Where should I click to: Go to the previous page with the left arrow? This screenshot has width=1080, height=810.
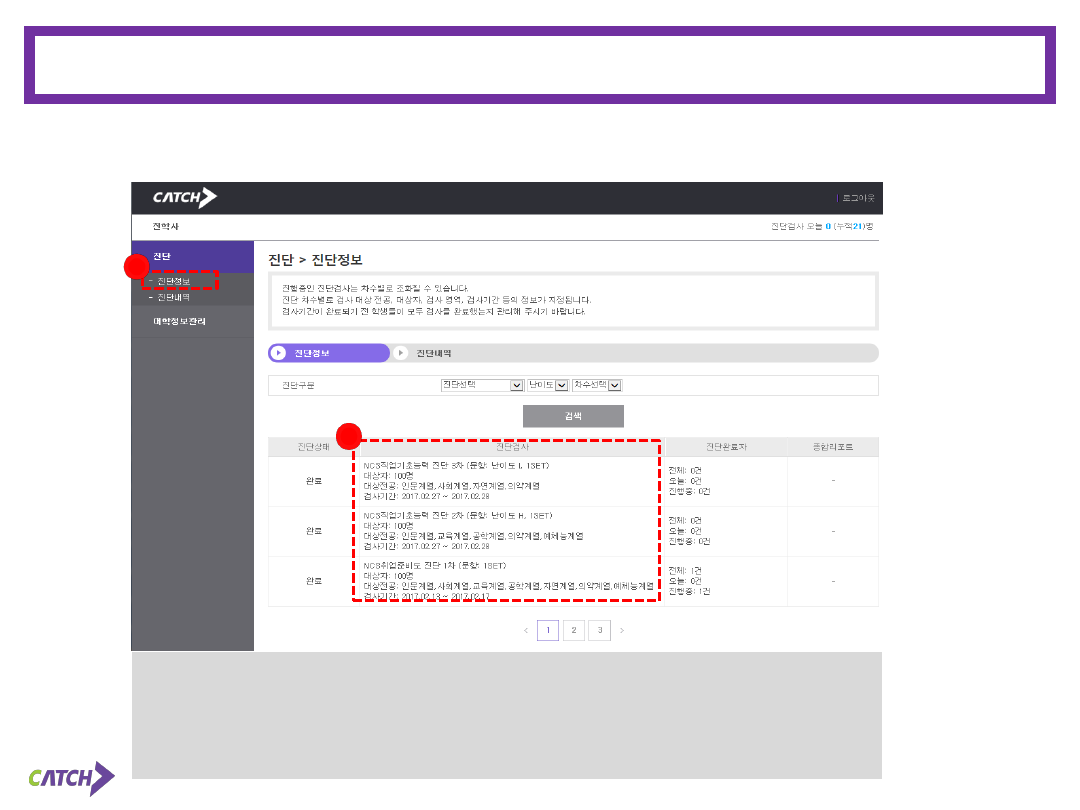pos(526,631)
